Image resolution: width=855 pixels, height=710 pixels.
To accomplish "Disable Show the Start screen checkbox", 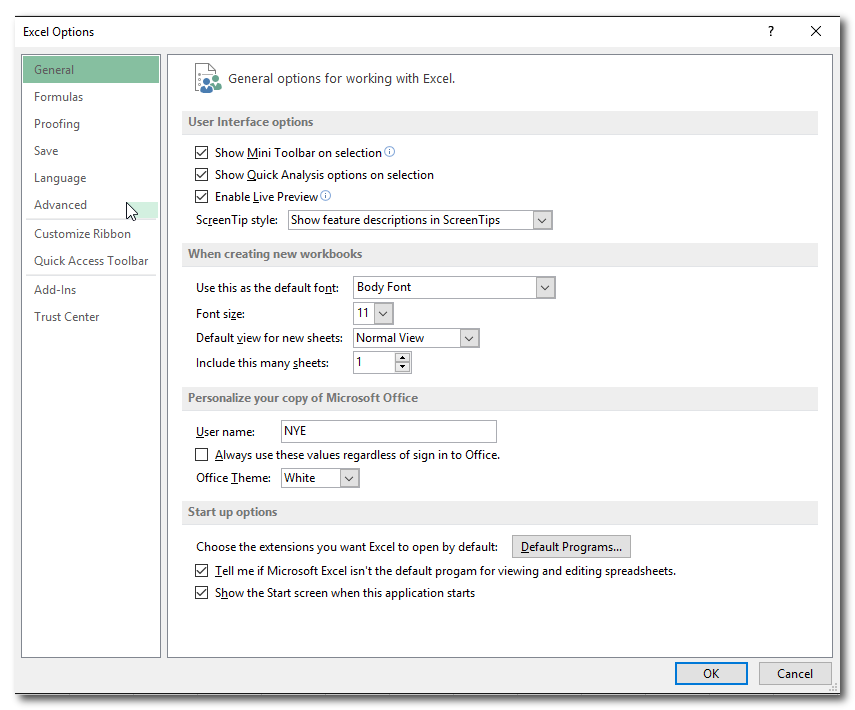I will click(202, 593).
